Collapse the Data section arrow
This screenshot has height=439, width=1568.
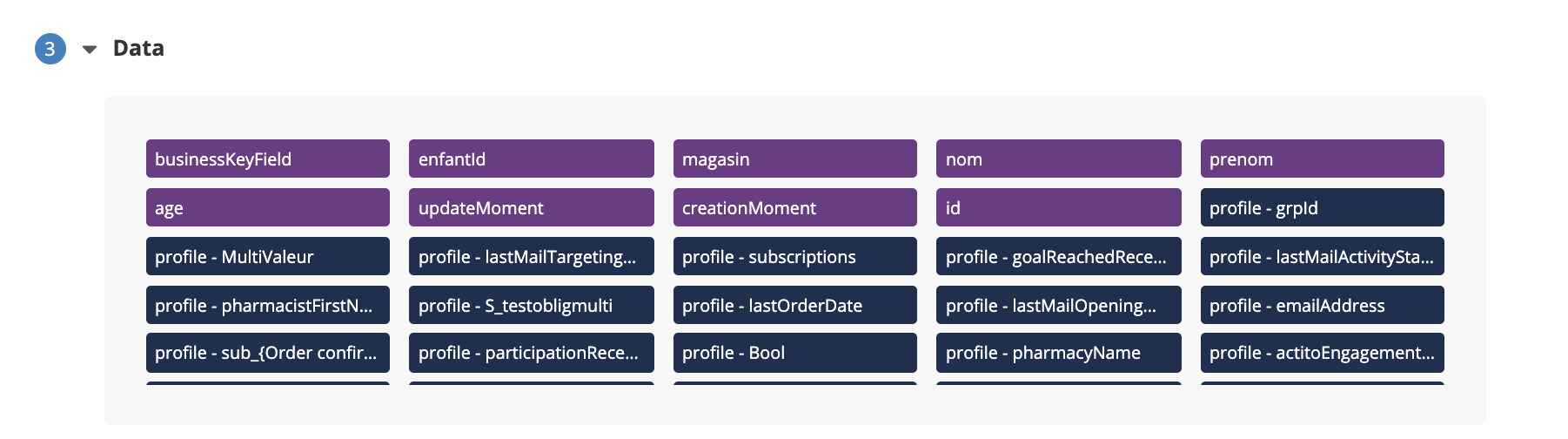point(90,50)
